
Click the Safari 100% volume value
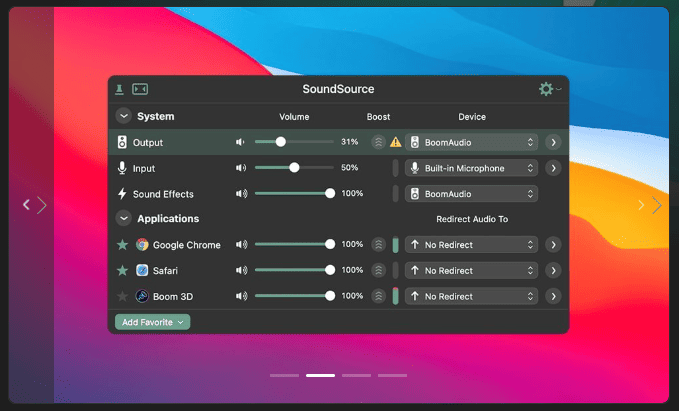pos(352,270)
